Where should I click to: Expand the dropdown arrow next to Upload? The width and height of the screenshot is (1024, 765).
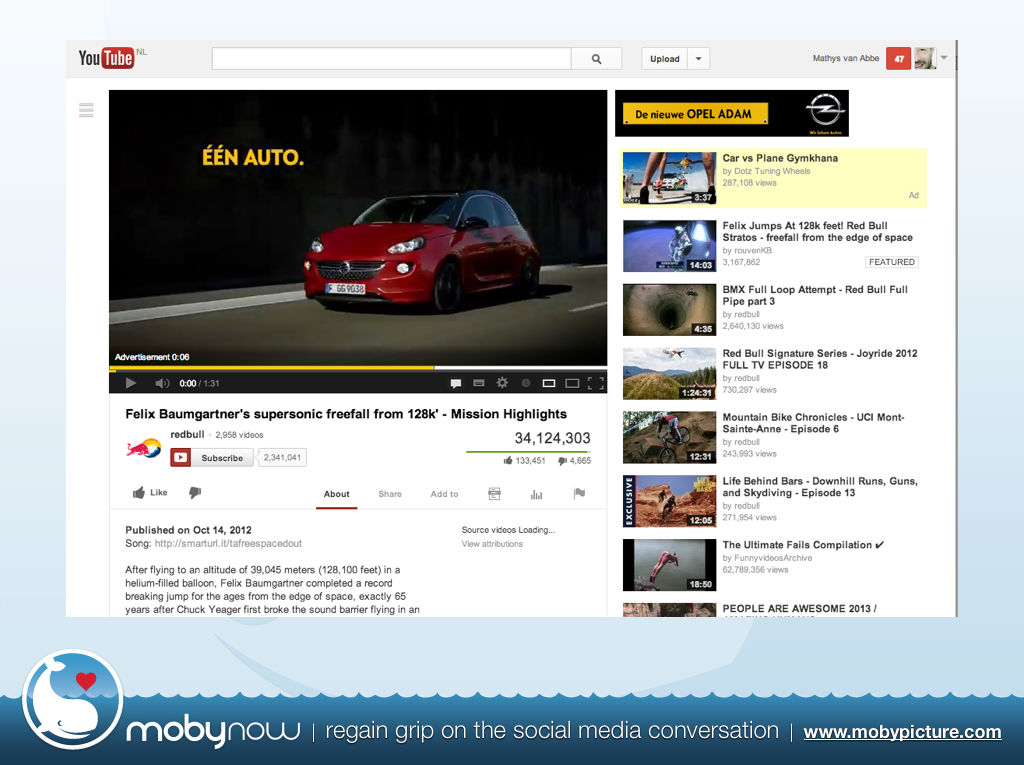click(x=699, y=59)
